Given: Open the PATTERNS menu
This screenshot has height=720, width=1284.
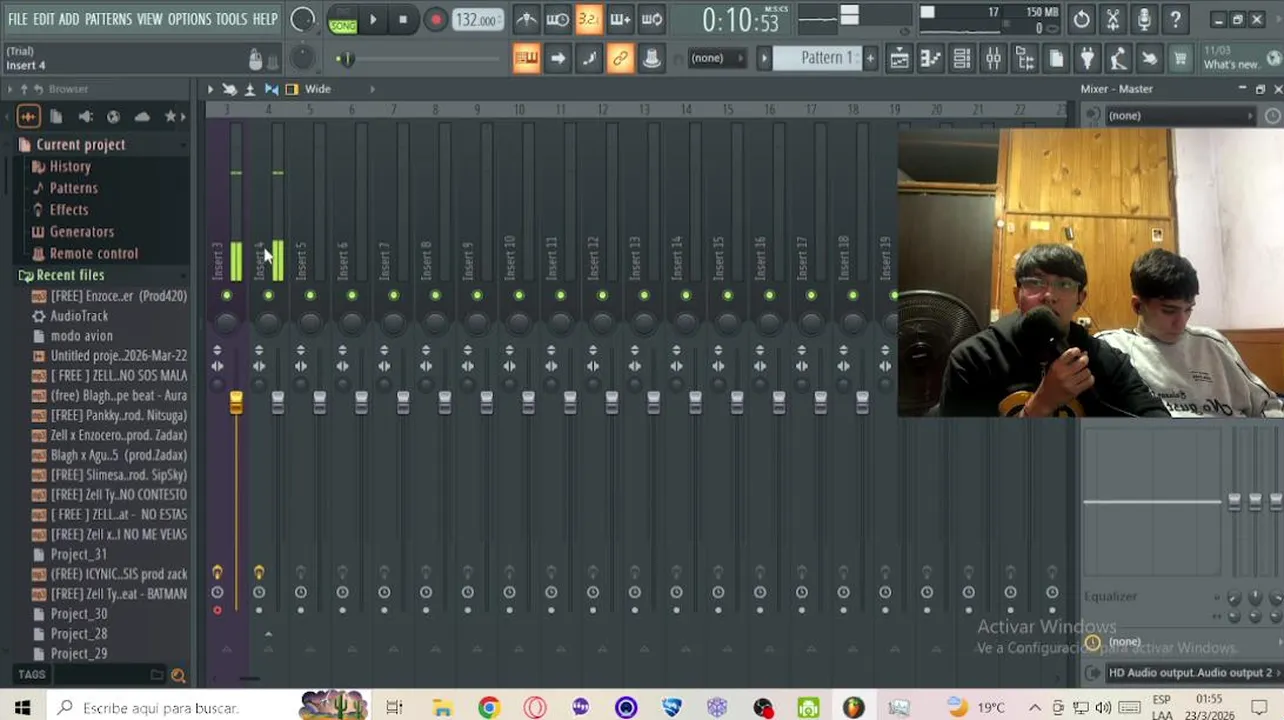Looking at the screenshot, I should point(108,19).
